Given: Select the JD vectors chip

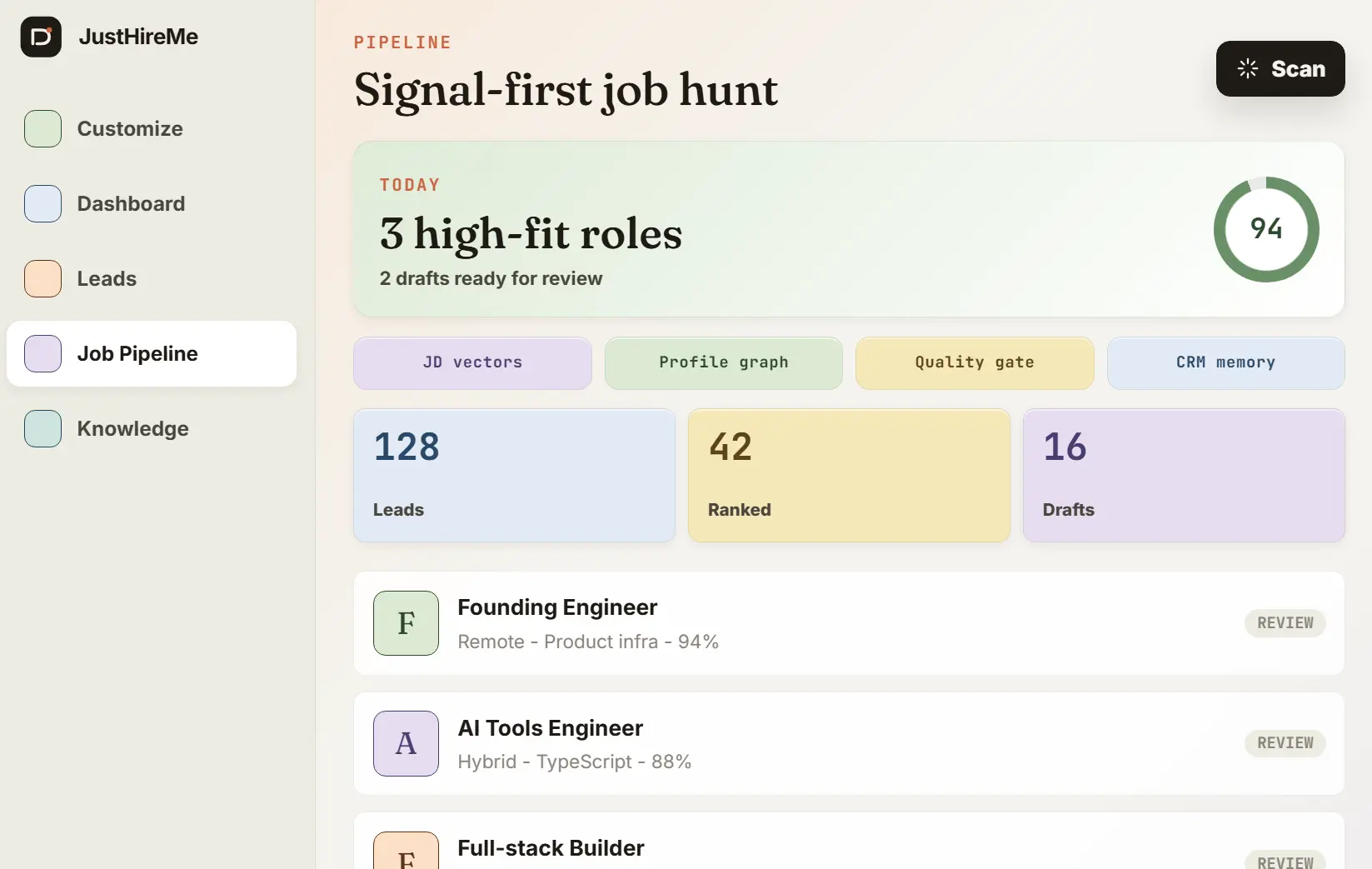Looking at the screenshot, I should pyautogui.click(x=472, y=362).
